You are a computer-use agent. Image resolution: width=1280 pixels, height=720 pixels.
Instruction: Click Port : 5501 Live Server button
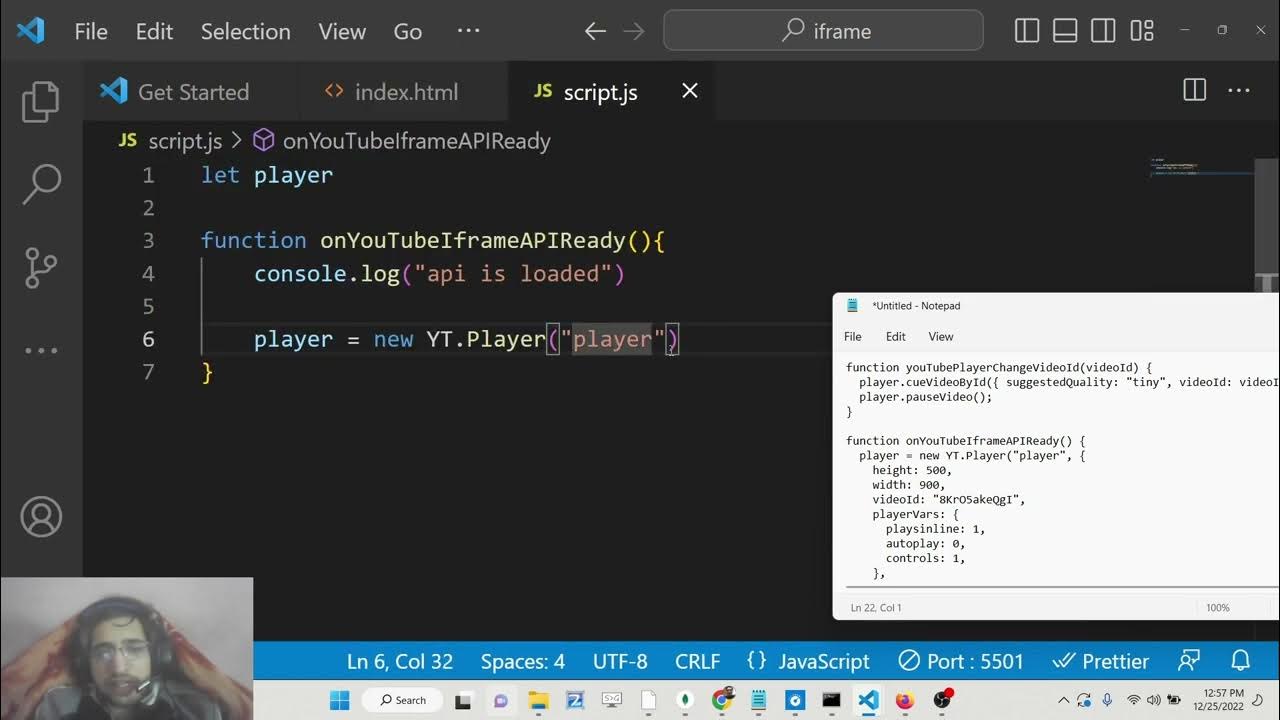click(961, 661)
